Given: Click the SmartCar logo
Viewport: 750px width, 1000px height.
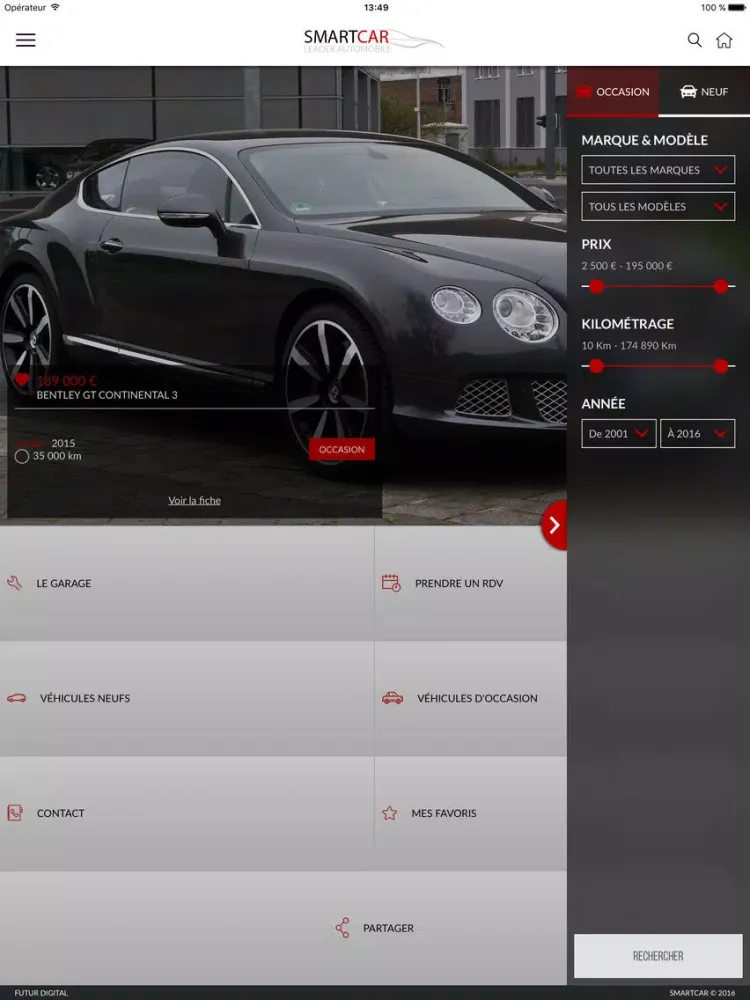Looking at the screenshot, I should click(373, 40).
